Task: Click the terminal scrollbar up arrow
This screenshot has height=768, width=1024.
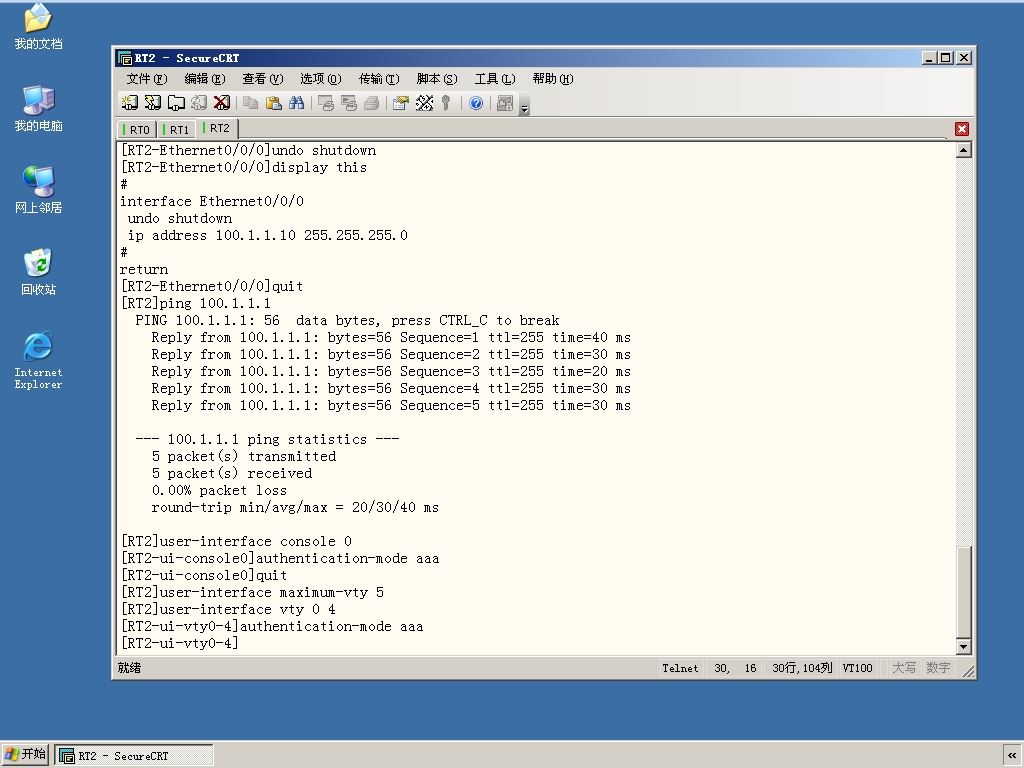Action: [x=963, y=150]
